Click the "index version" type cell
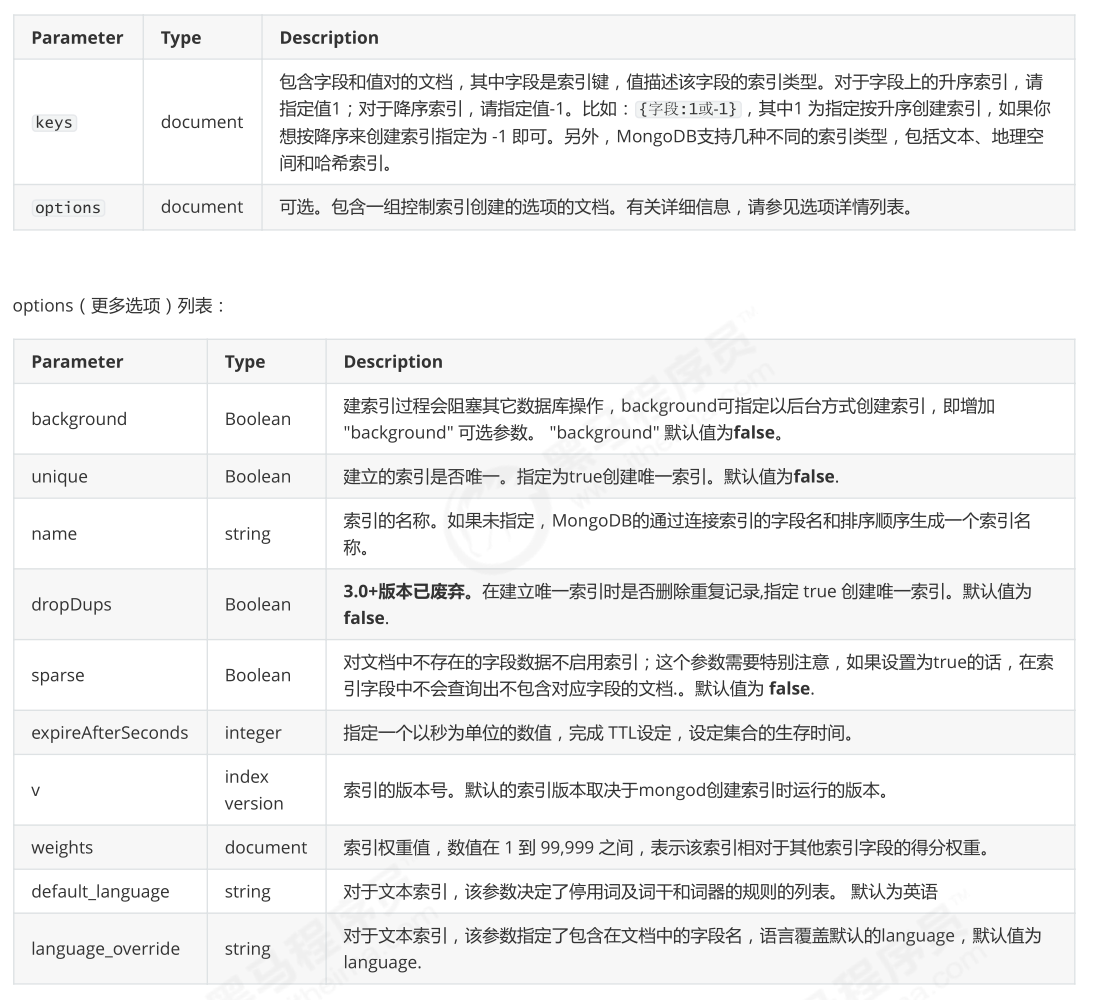The image size is (1115, 1000). pos(253,790)
